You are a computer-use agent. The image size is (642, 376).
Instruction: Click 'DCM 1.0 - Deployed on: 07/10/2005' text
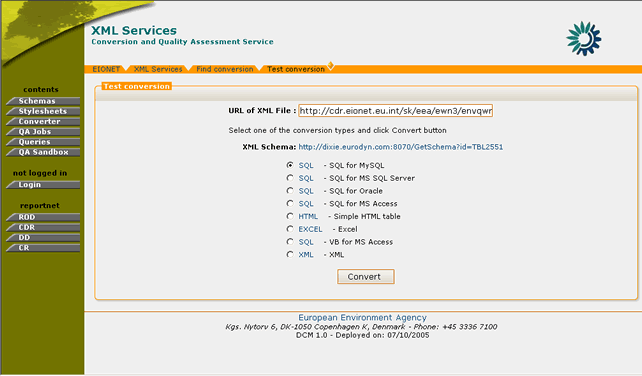tap(362, 335)
